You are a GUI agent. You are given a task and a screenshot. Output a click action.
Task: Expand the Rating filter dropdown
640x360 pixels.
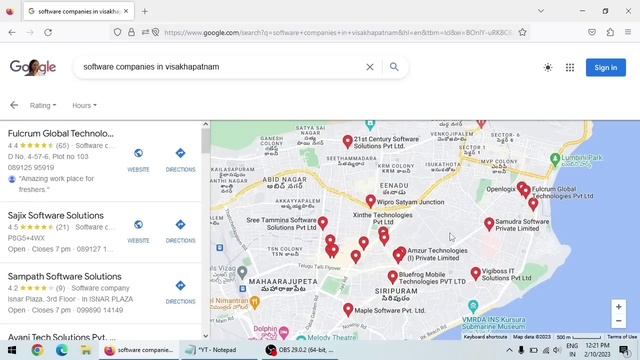[43, 105]
